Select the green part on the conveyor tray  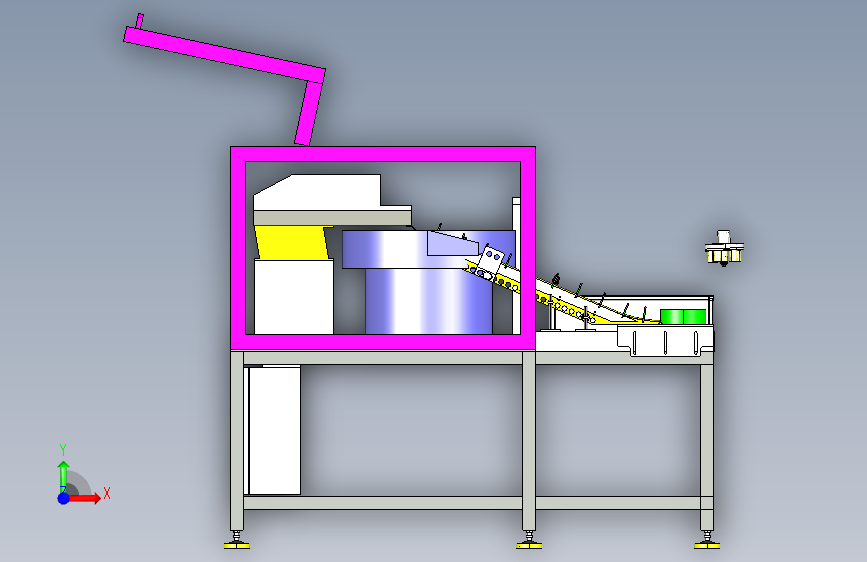683,317
